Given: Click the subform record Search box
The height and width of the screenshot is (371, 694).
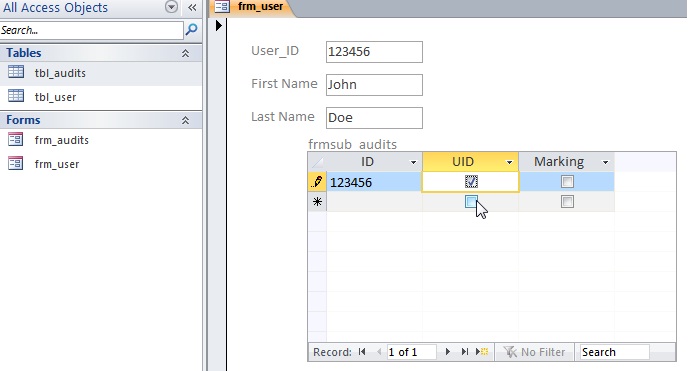Looking at the screenshot, I should (614, 352).
